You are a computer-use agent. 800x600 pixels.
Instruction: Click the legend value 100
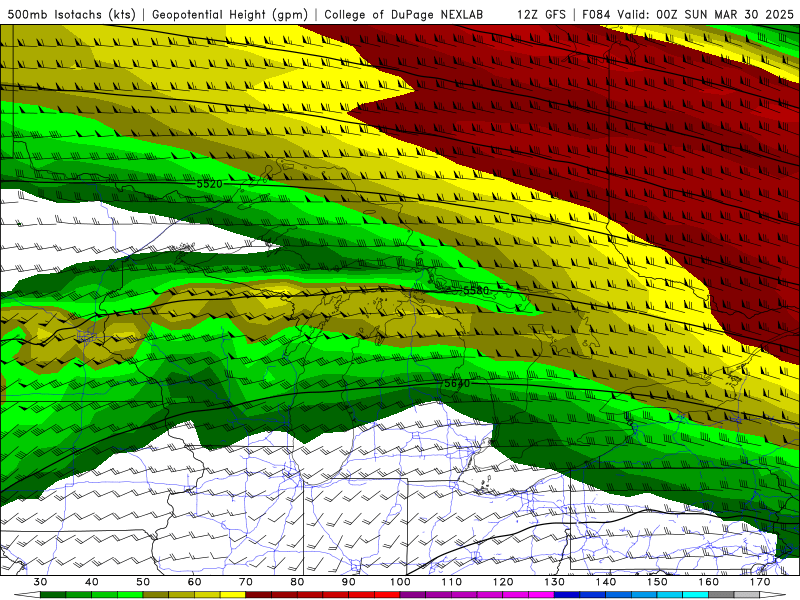coord(400,582)
